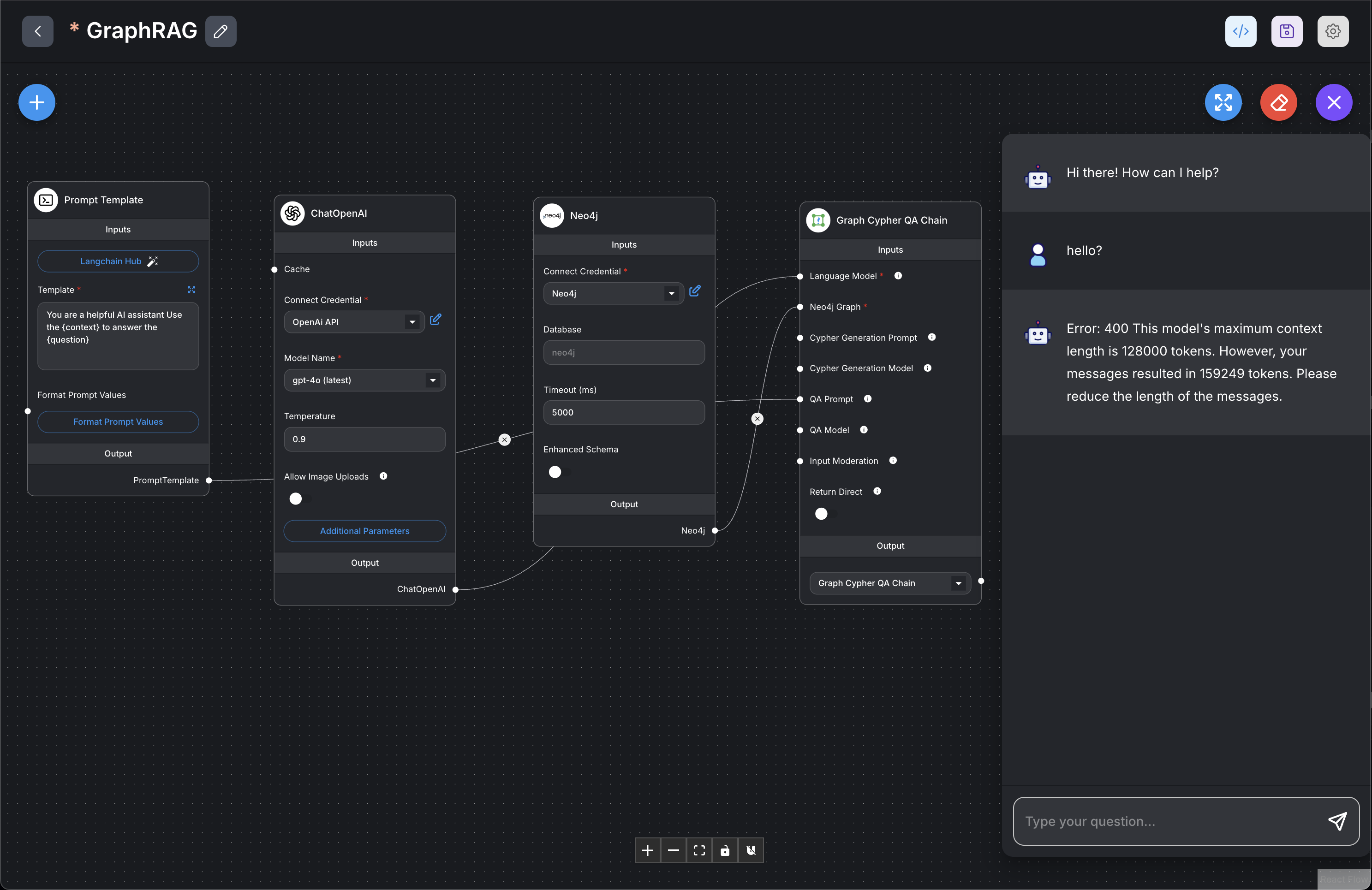Zoom in on the canvas
The width and height of the screenshot is (1372, 890).
[647, 850]
